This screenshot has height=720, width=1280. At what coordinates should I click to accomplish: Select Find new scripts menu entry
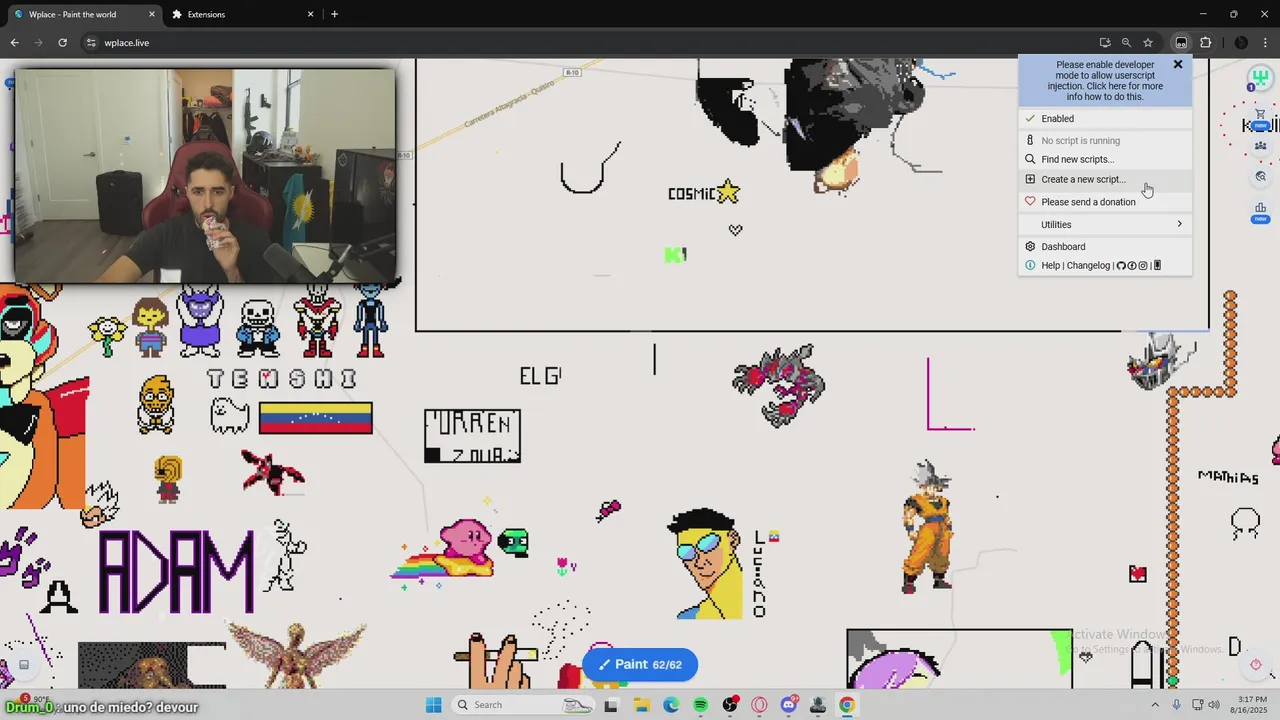(1105, 159)
